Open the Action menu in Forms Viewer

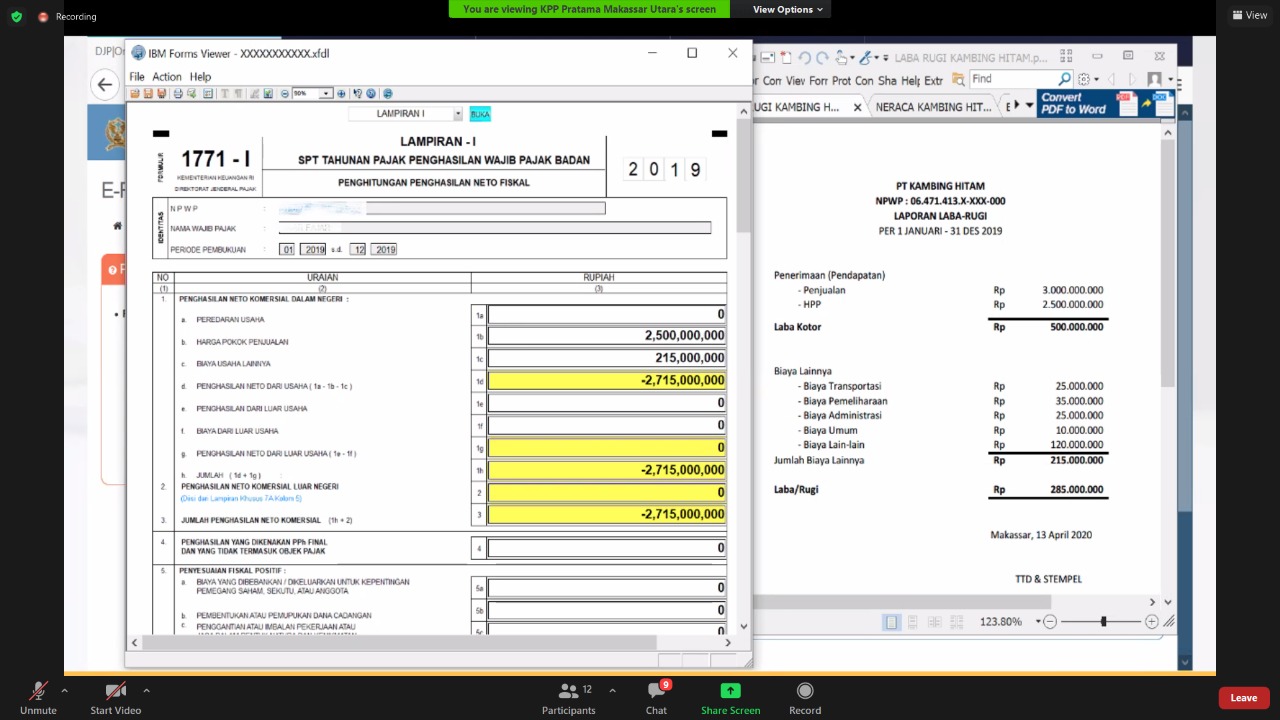[x=166, y=76]
